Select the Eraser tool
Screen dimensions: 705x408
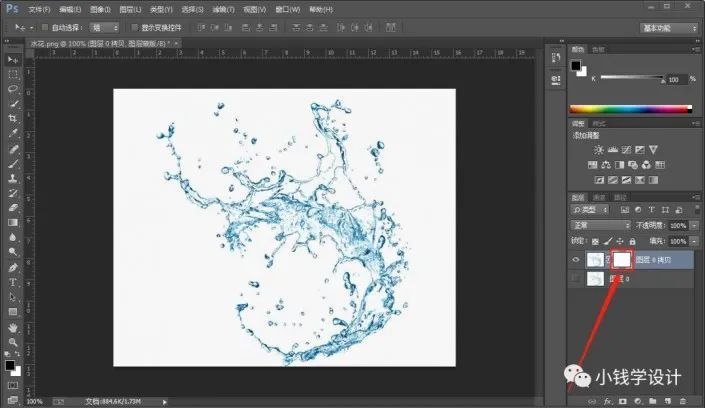pos(13,208)
